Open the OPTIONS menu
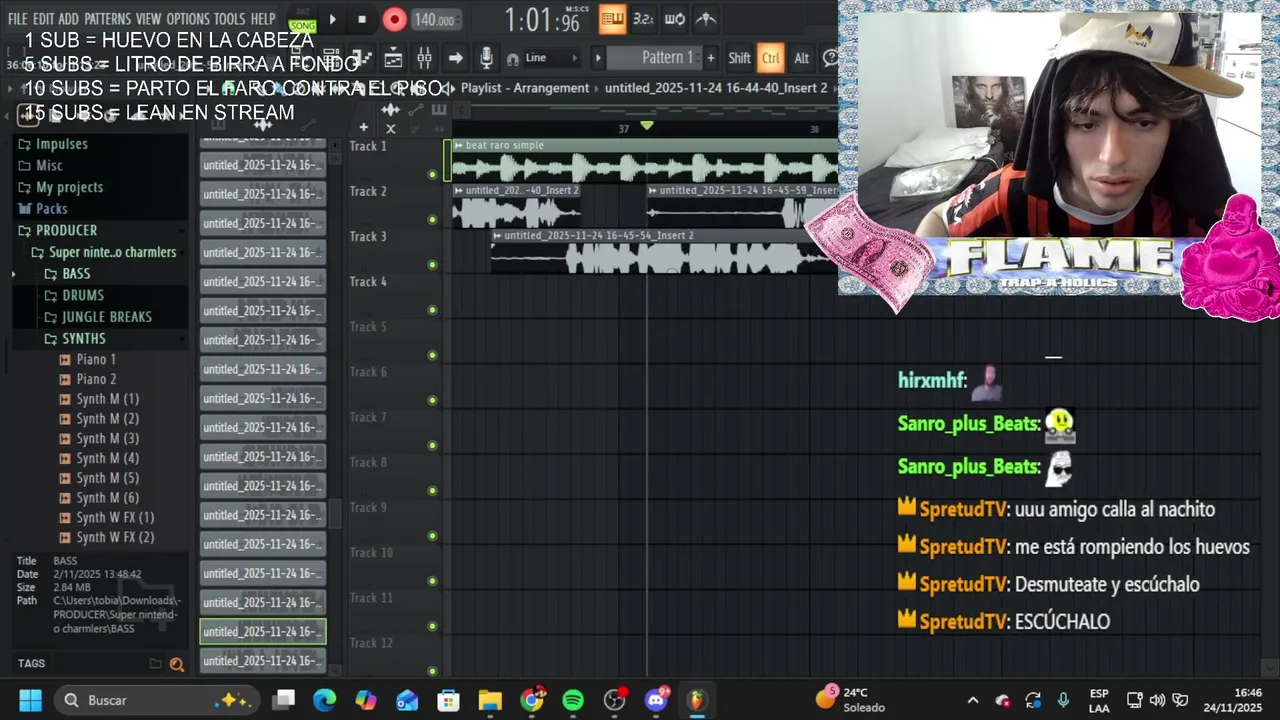This screenshot has width=1280, height=720. 188,19
